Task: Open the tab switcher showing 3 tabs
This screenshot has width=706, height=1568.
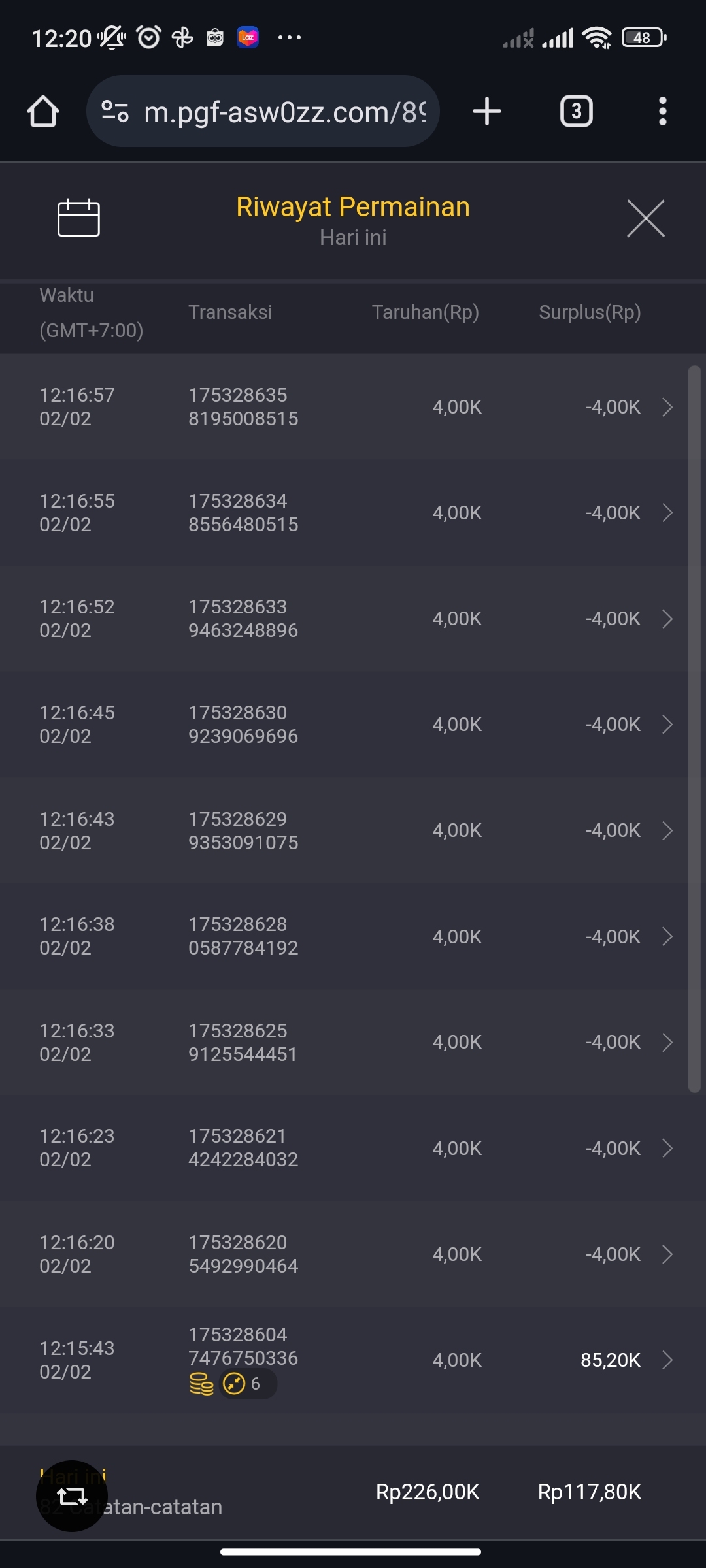Action: pyautogui.click(x=576, y=112)
